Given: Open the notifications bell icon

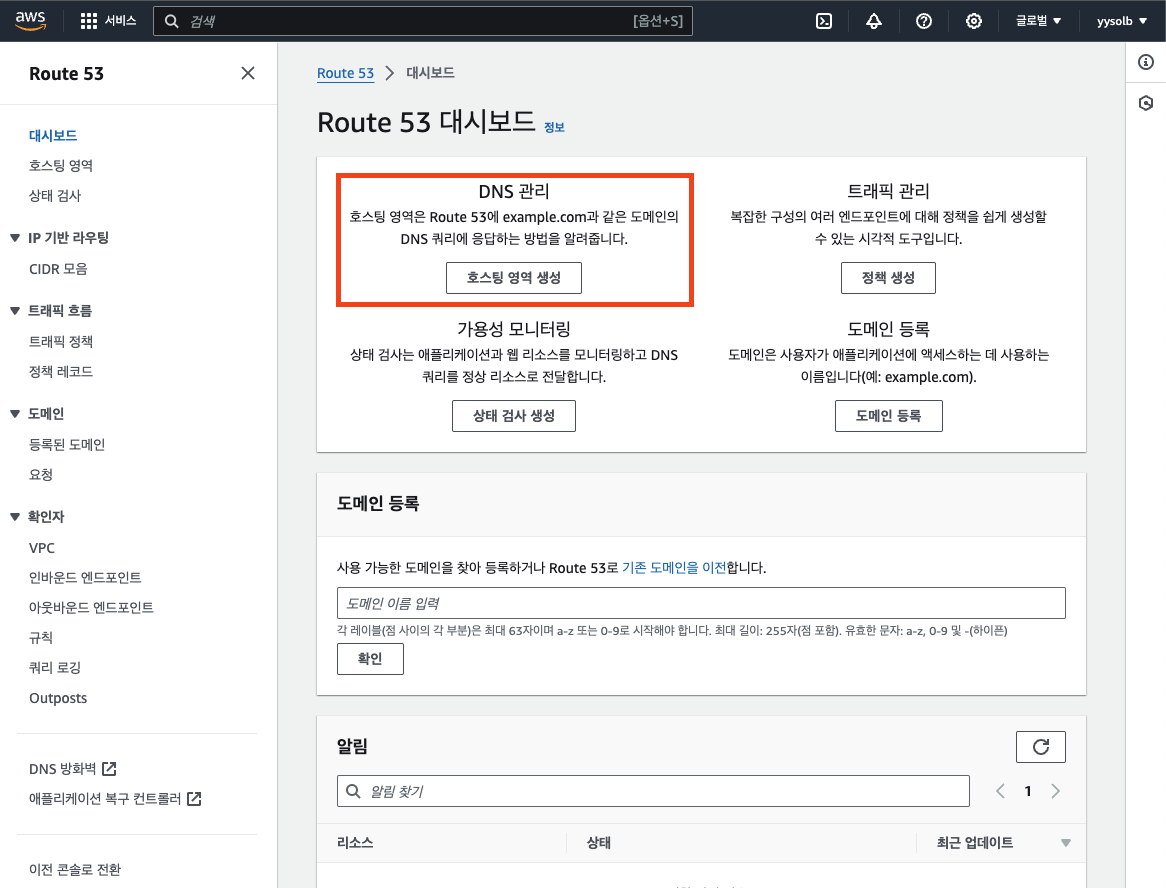Looking at the screenshot, I should click(x=874, y=21).
